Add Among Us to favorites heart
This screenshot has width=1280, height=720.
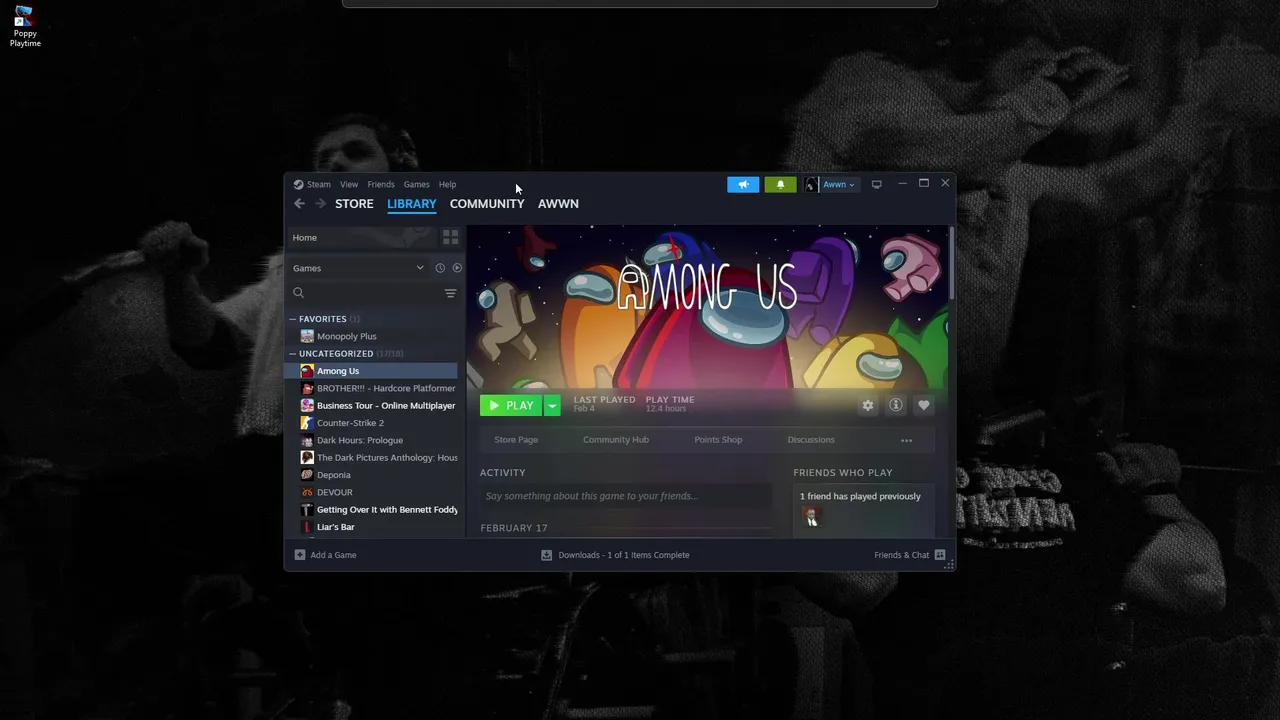(x=924, y=405)
